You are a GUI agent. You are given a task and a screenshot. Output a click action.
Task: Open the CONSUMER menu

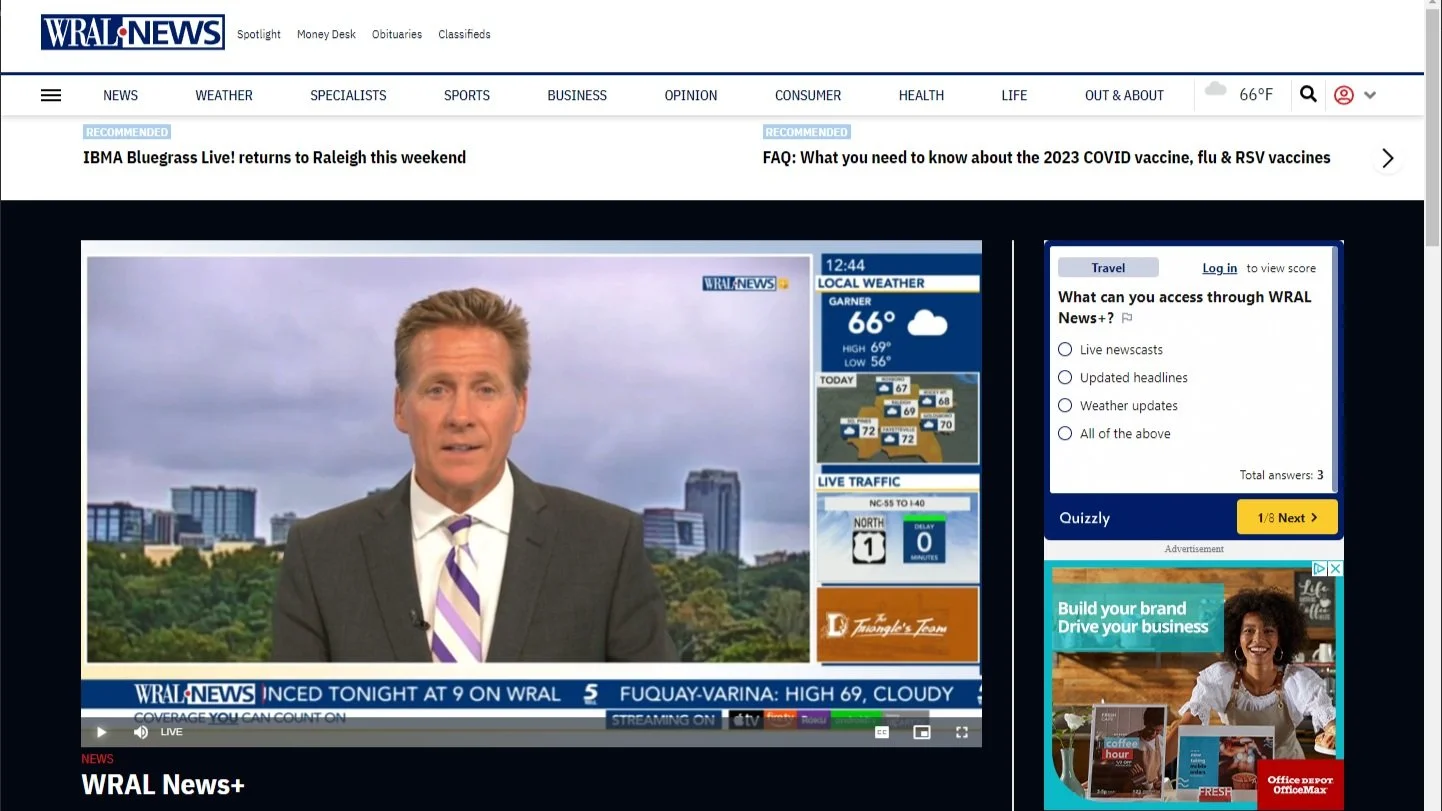tap(808, 95)
